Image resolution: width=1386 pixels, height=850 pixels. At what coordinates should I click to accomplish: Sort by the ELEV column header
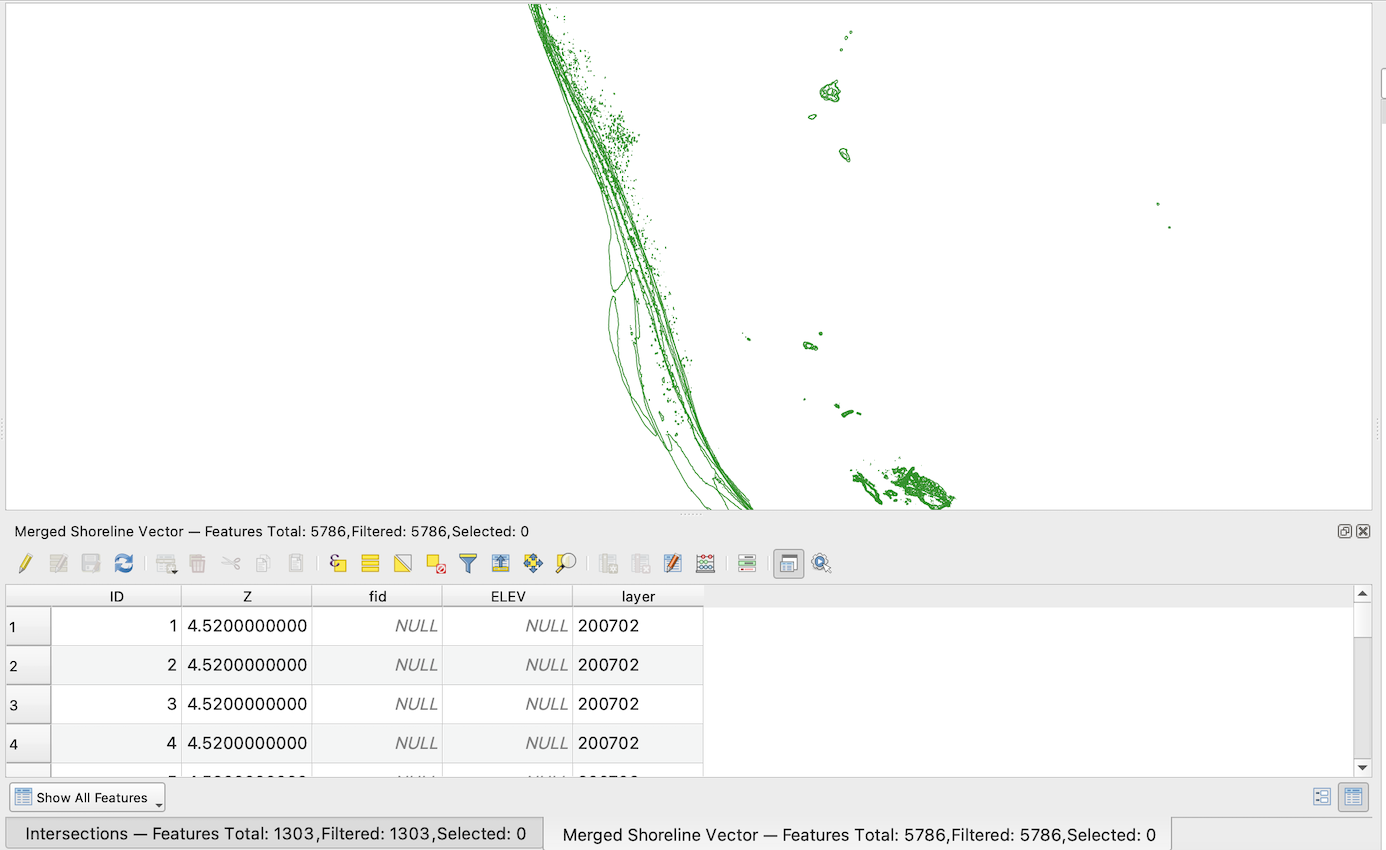[507, 595]
